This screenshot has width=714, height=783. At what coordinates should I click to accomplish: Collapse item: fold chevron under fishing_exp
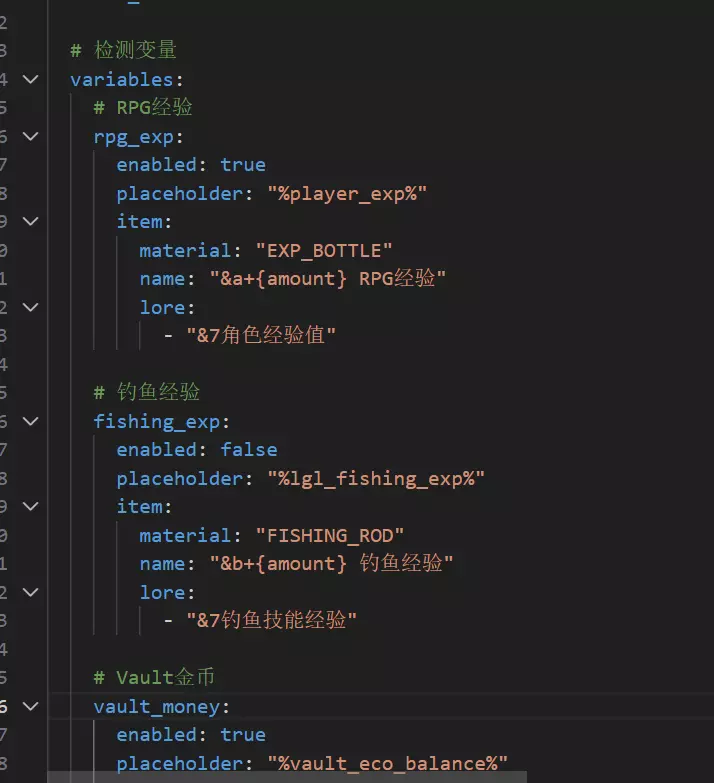(x=30, y=506)
